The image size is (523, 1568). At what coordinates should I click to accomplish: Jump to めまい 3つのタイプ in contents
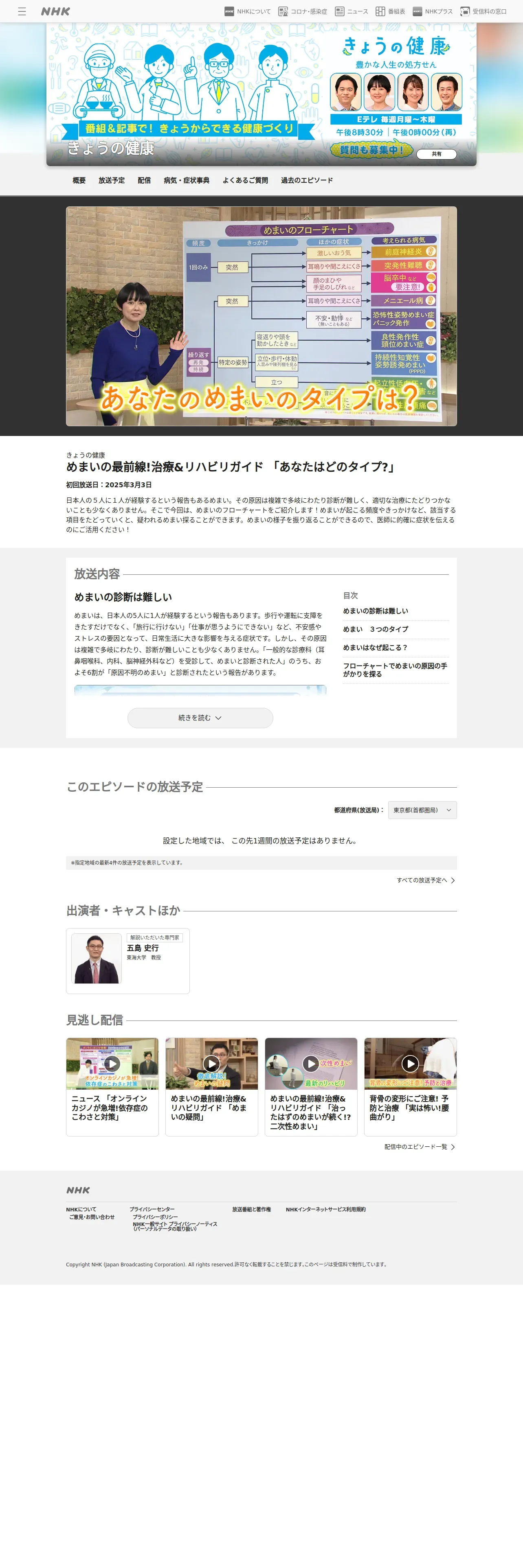(376, 629)
